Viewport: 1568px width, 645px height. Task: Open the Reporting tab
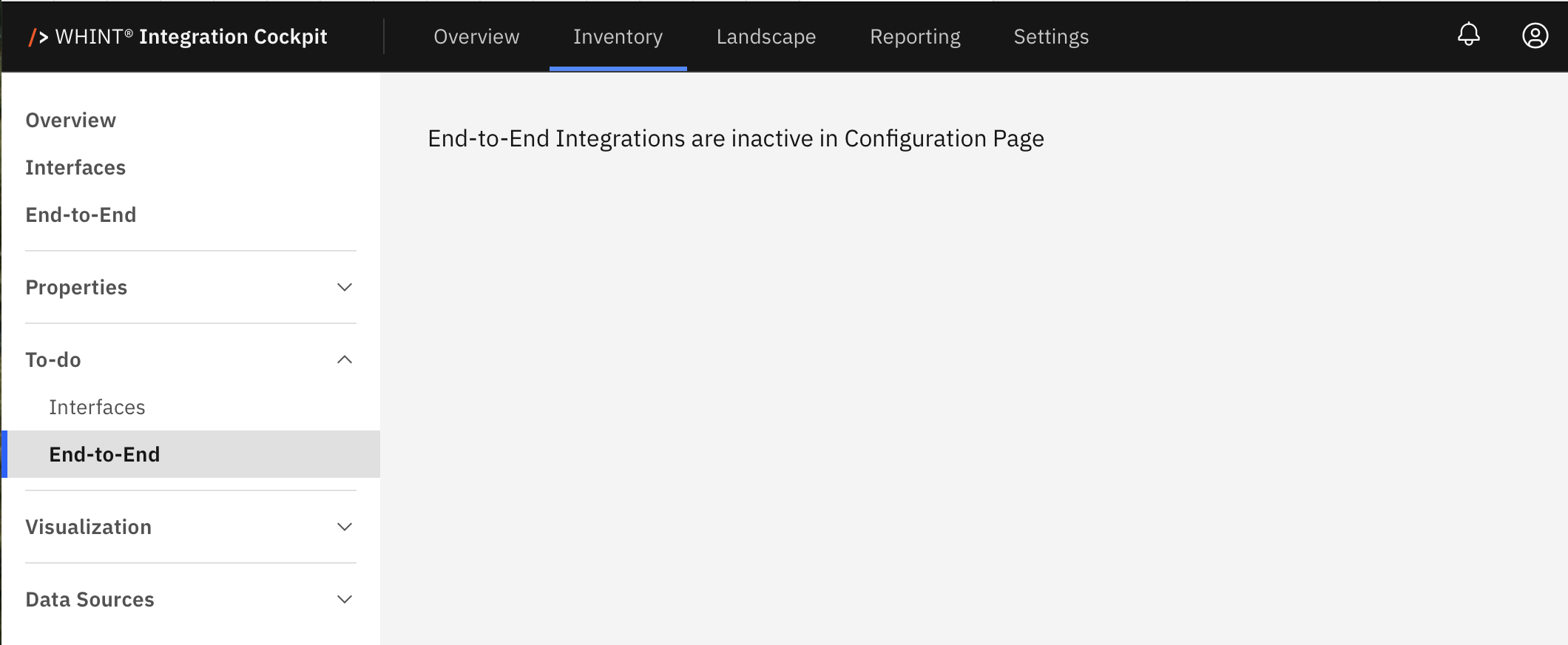(x=915, y=37)
